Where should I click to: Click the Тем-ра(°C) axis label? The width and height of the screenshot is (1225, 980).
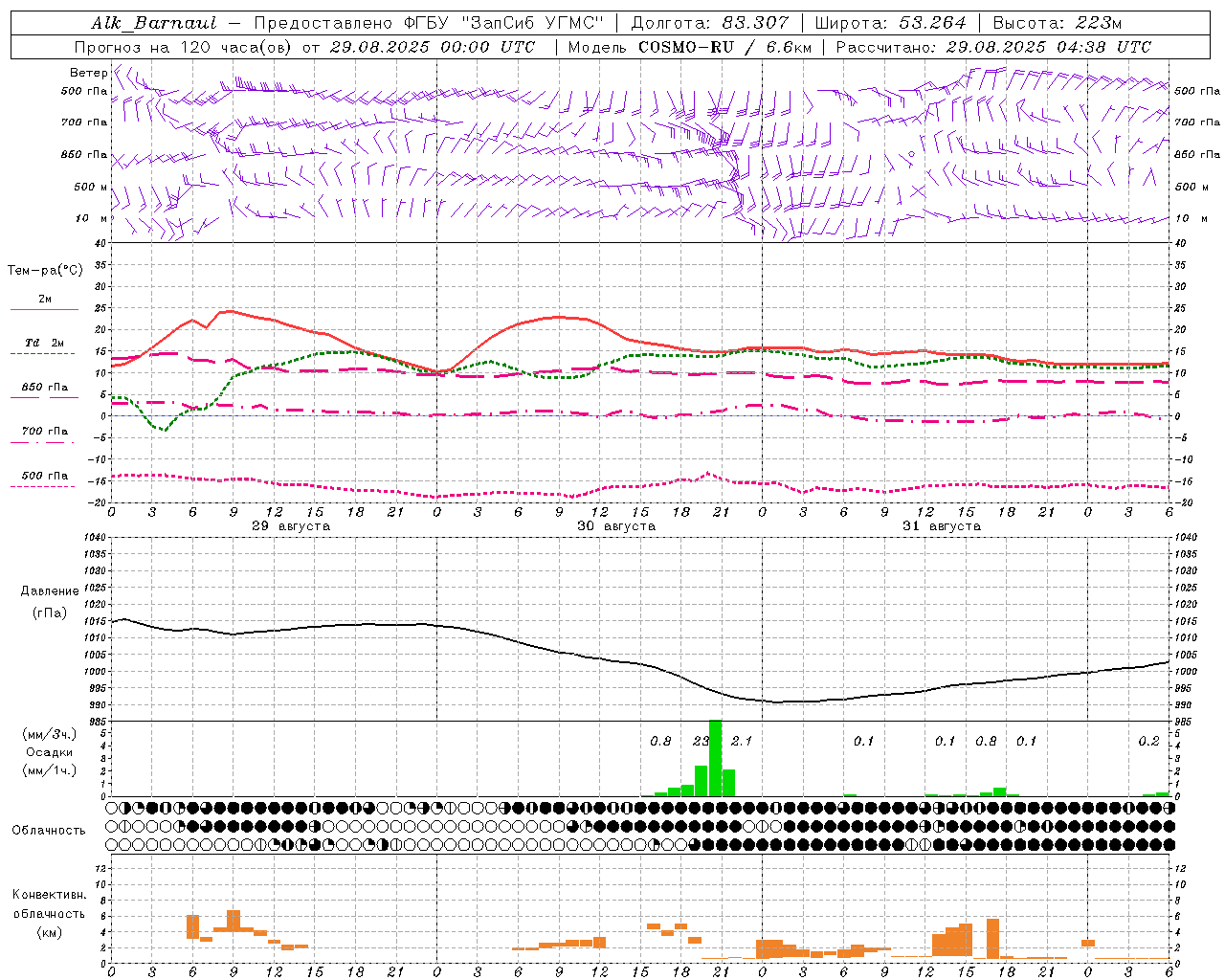tap(45, 271)
